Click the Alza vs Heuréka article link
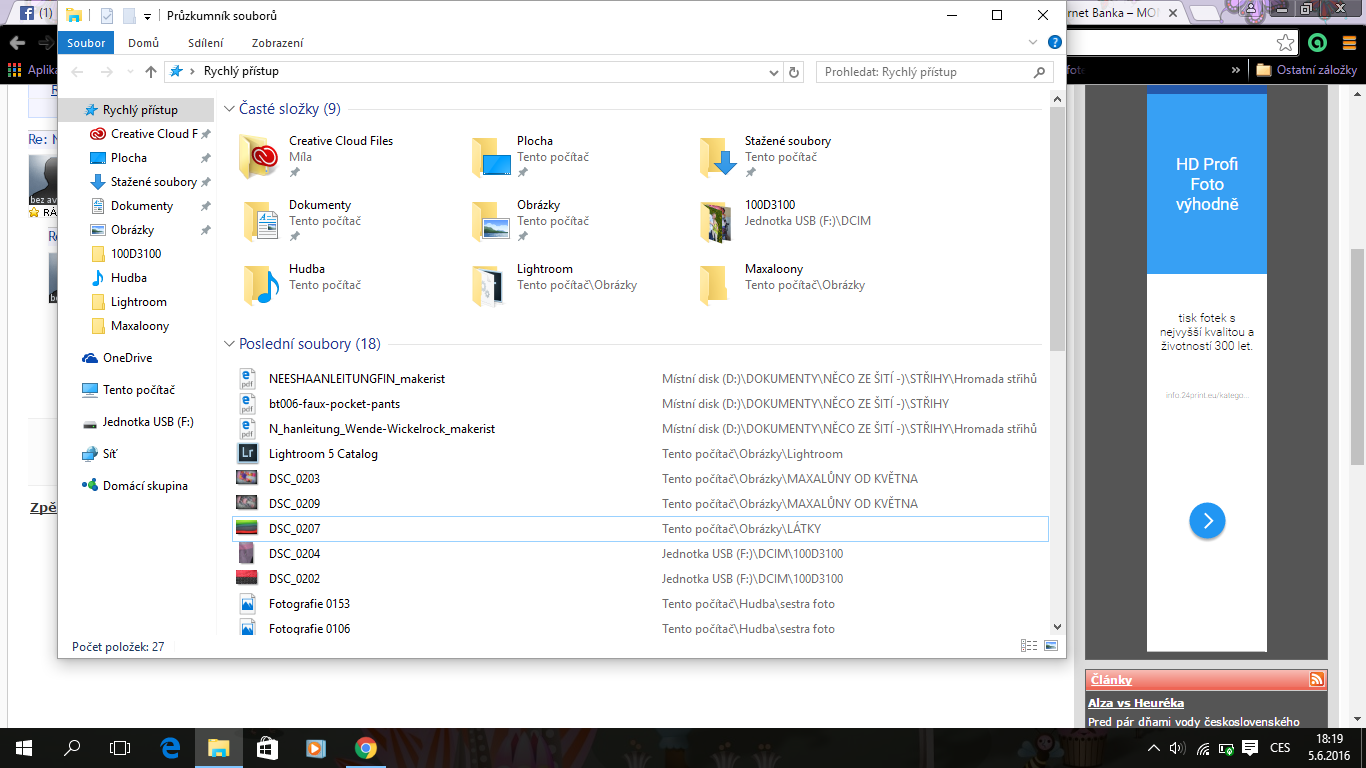 [1136, 704]
